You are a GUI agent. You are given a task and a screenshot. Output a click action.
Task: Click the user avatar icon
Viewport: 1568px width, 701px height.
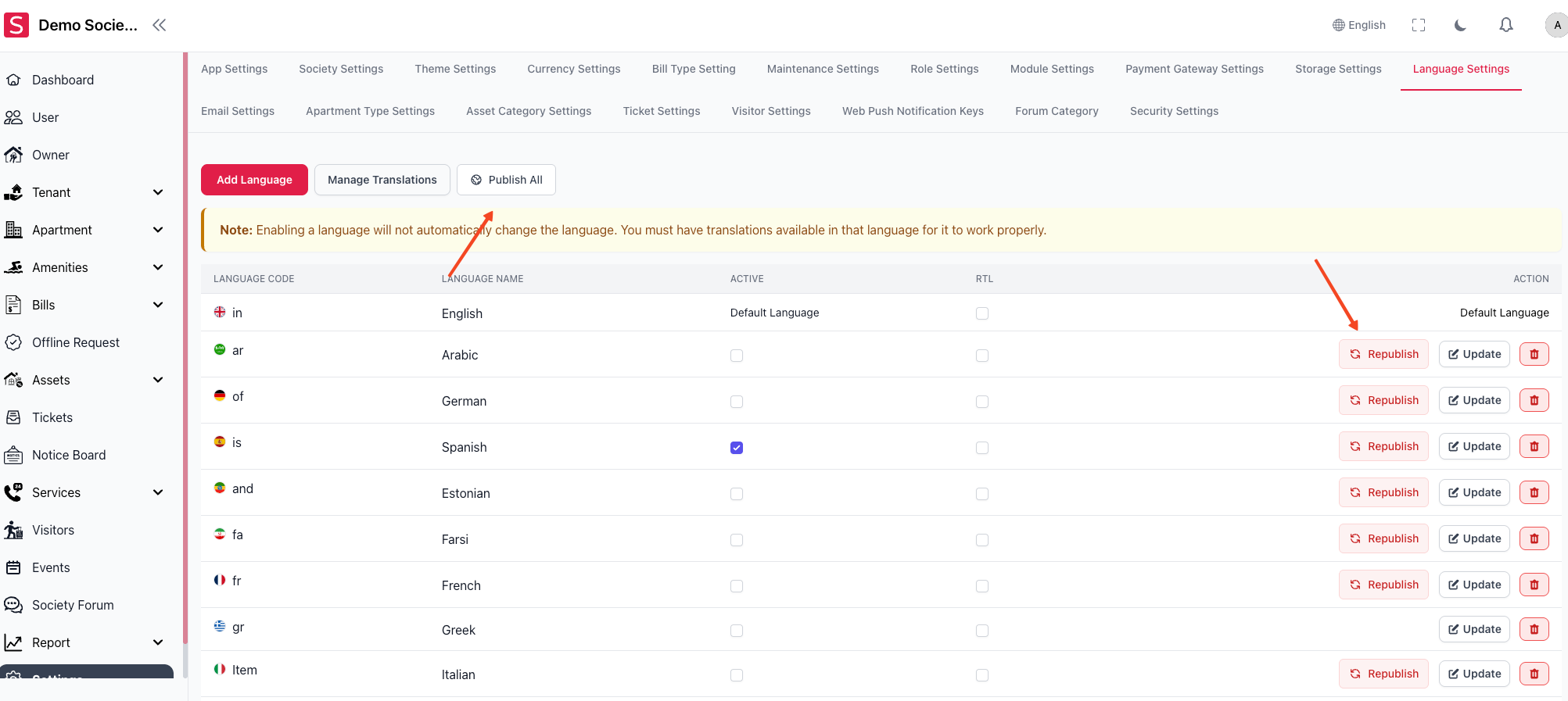1555,25
